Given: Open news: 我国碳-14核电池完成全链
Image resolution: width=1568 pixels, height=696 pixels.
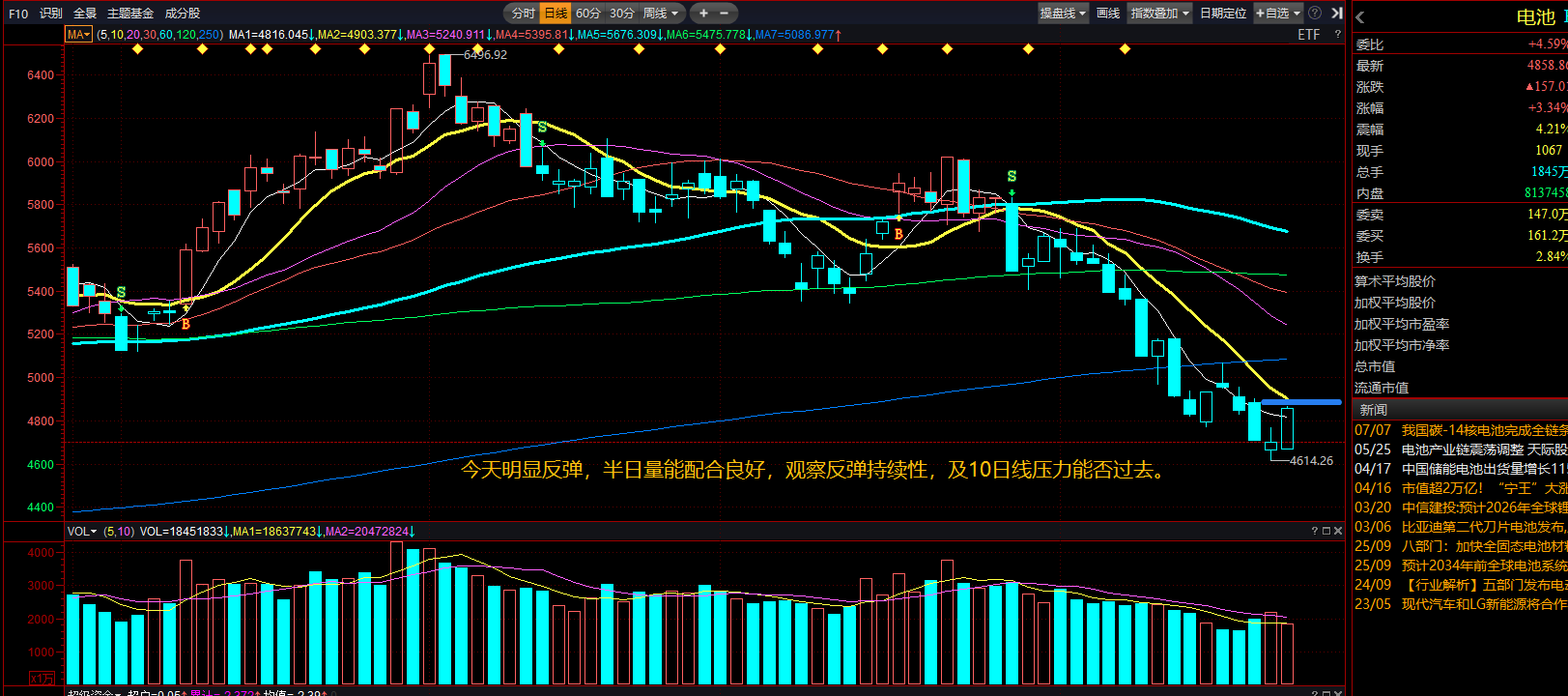Looking at the screenshot, I should (1485, 430).
